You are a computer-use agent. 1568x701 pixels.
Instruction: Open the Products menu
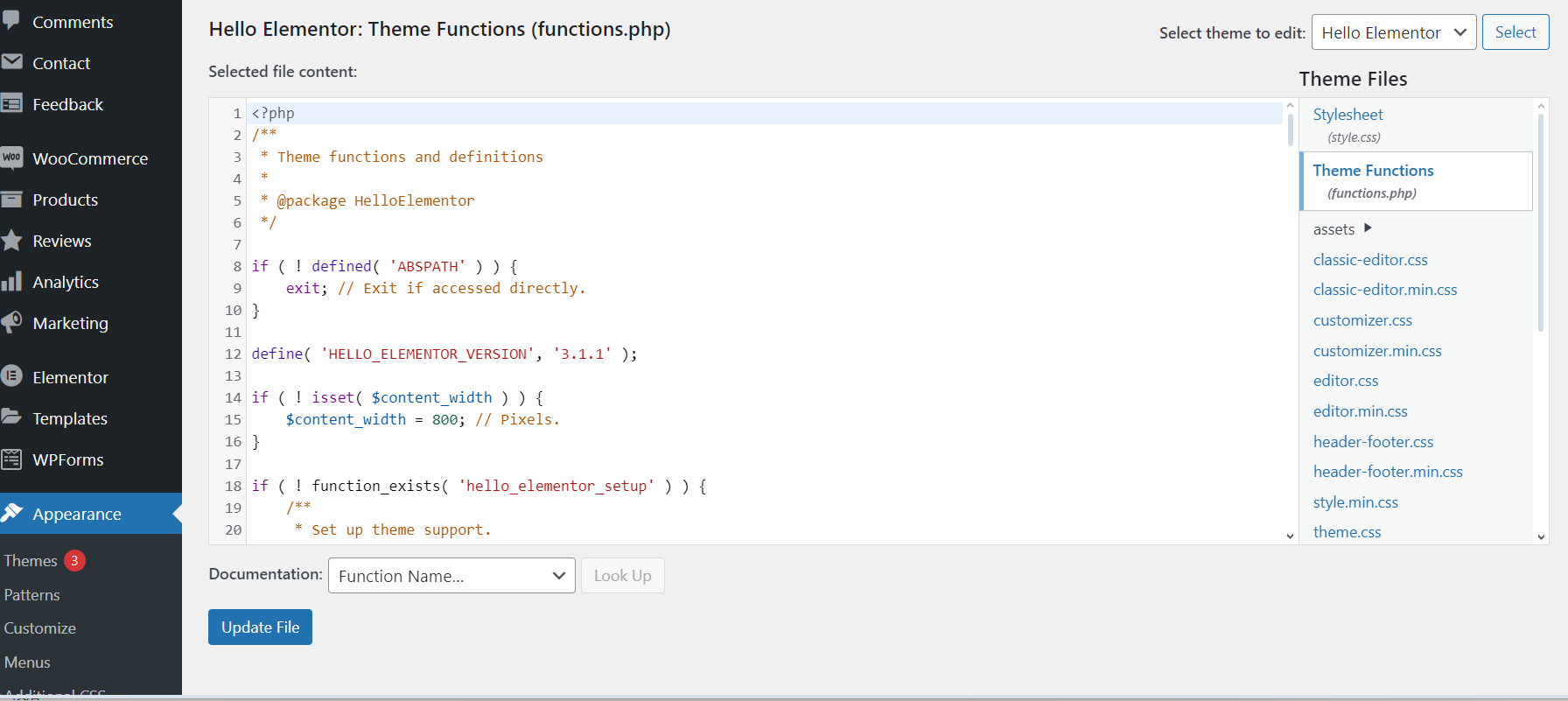point(65,200)
